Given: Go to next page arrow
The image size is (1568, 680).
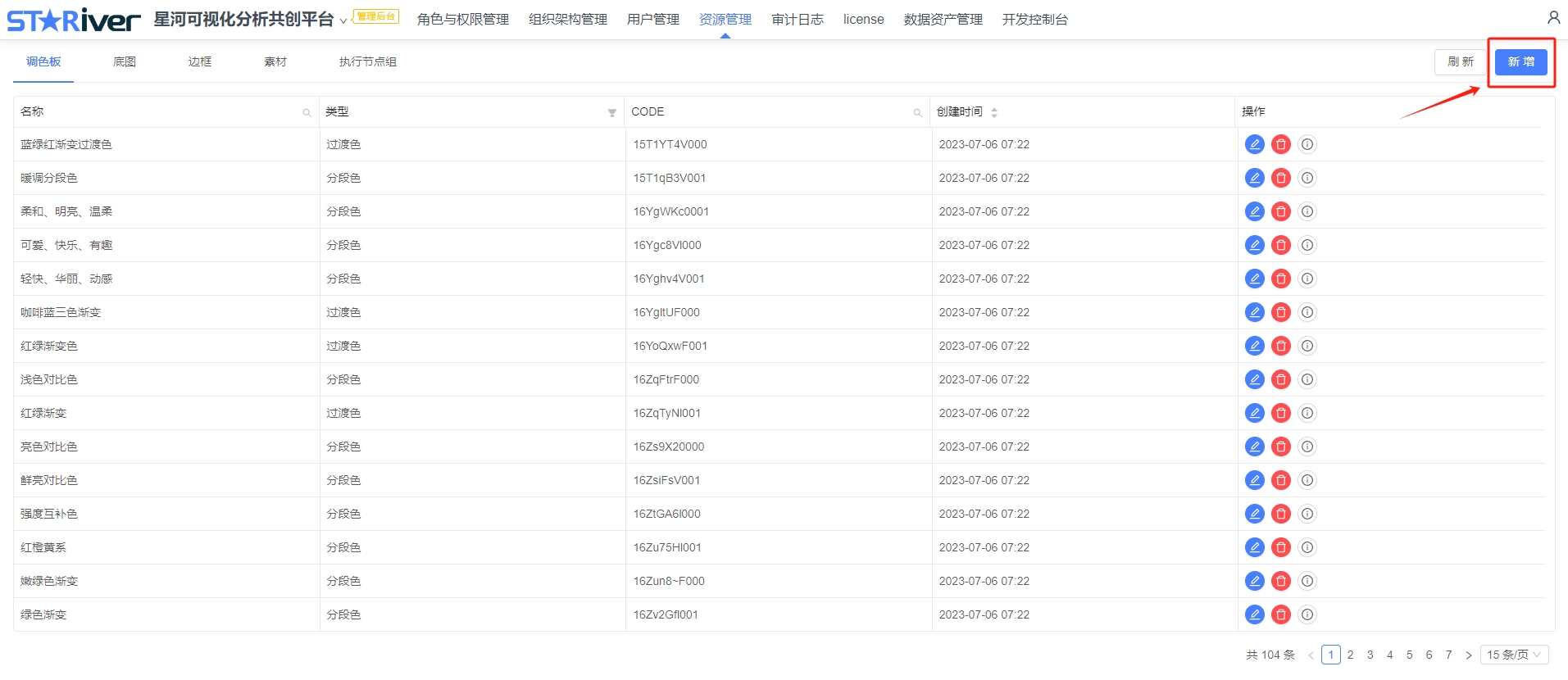Looking at the screenshot, I should click(1468, 655).
